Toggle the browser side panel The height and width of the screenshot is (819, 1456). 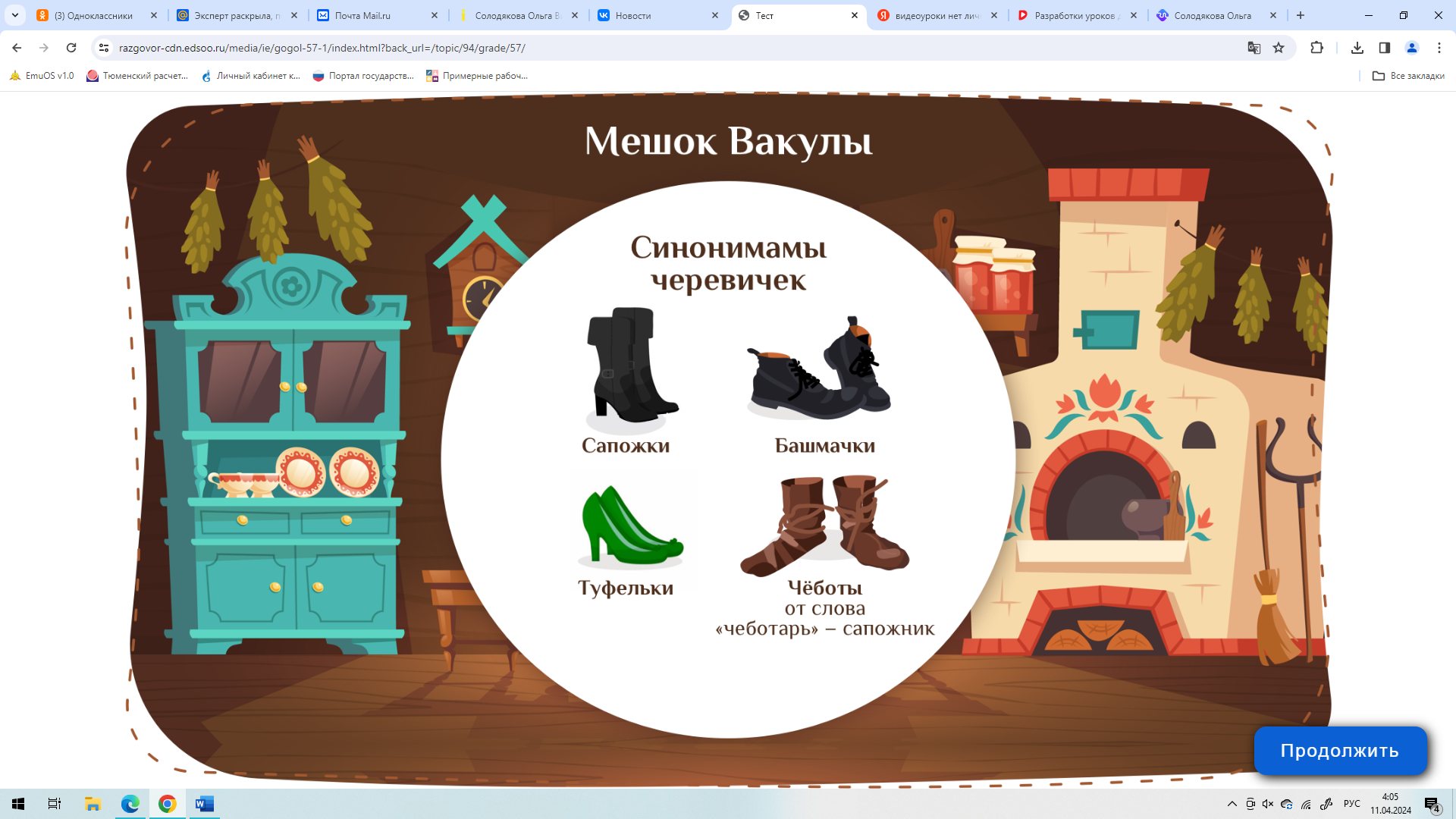pos(1385,48)
